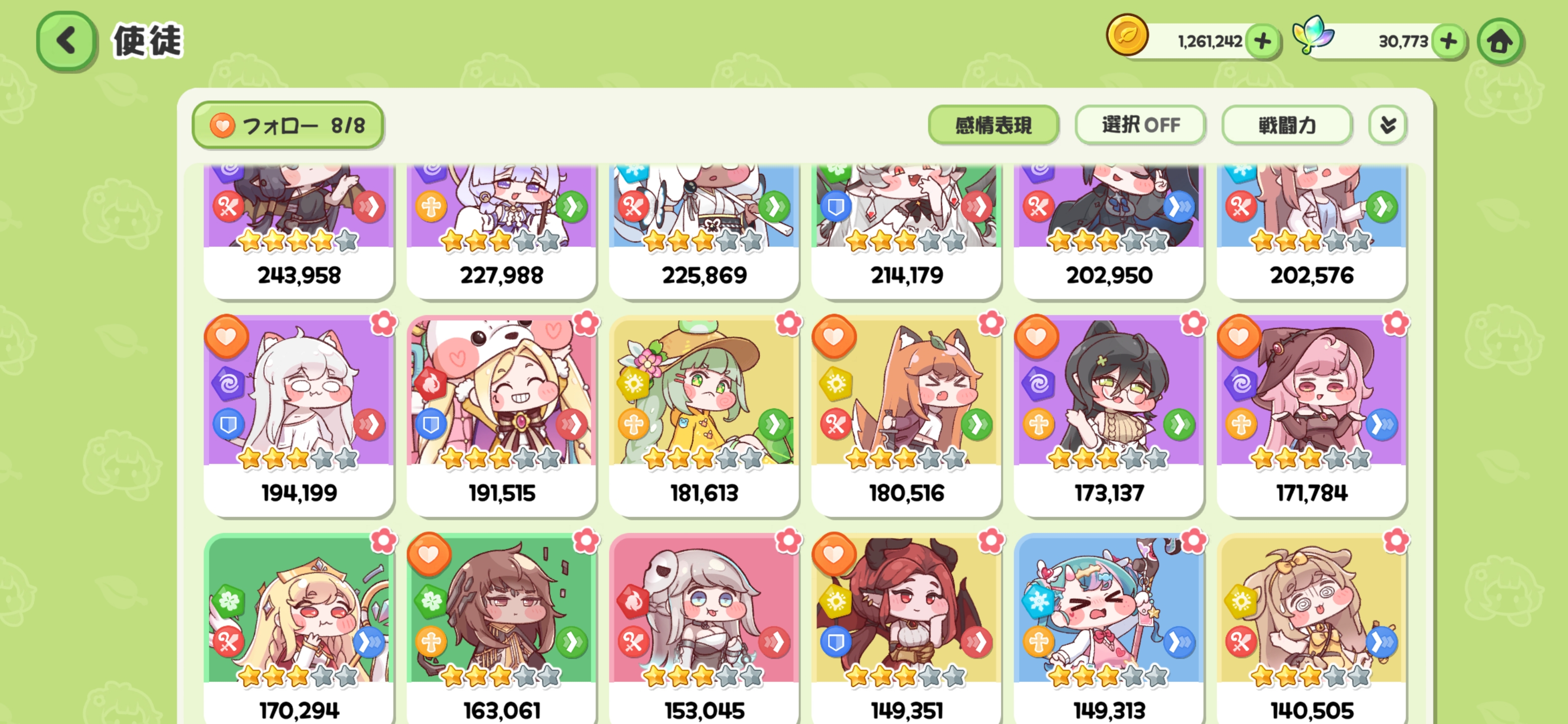
Task: Toggle 選択 OFF selection mode
Action: click(x=1140, y=125)
